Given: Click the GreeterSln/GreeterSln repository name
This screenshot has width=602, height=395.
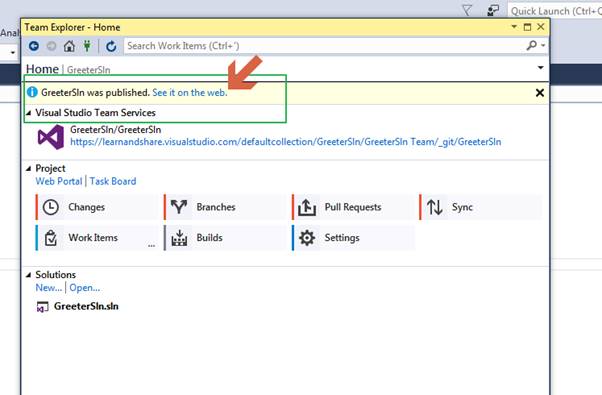Looking at the screenshot, I should (x=116, y=130).
